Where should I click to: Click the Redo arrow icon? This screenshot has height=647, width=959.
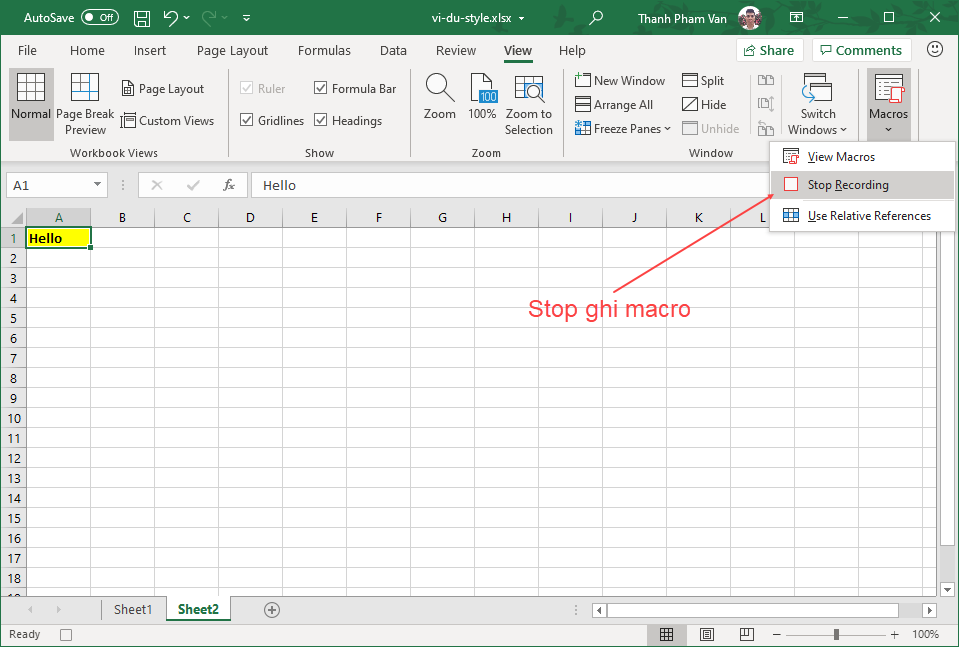tap(209, 18)
